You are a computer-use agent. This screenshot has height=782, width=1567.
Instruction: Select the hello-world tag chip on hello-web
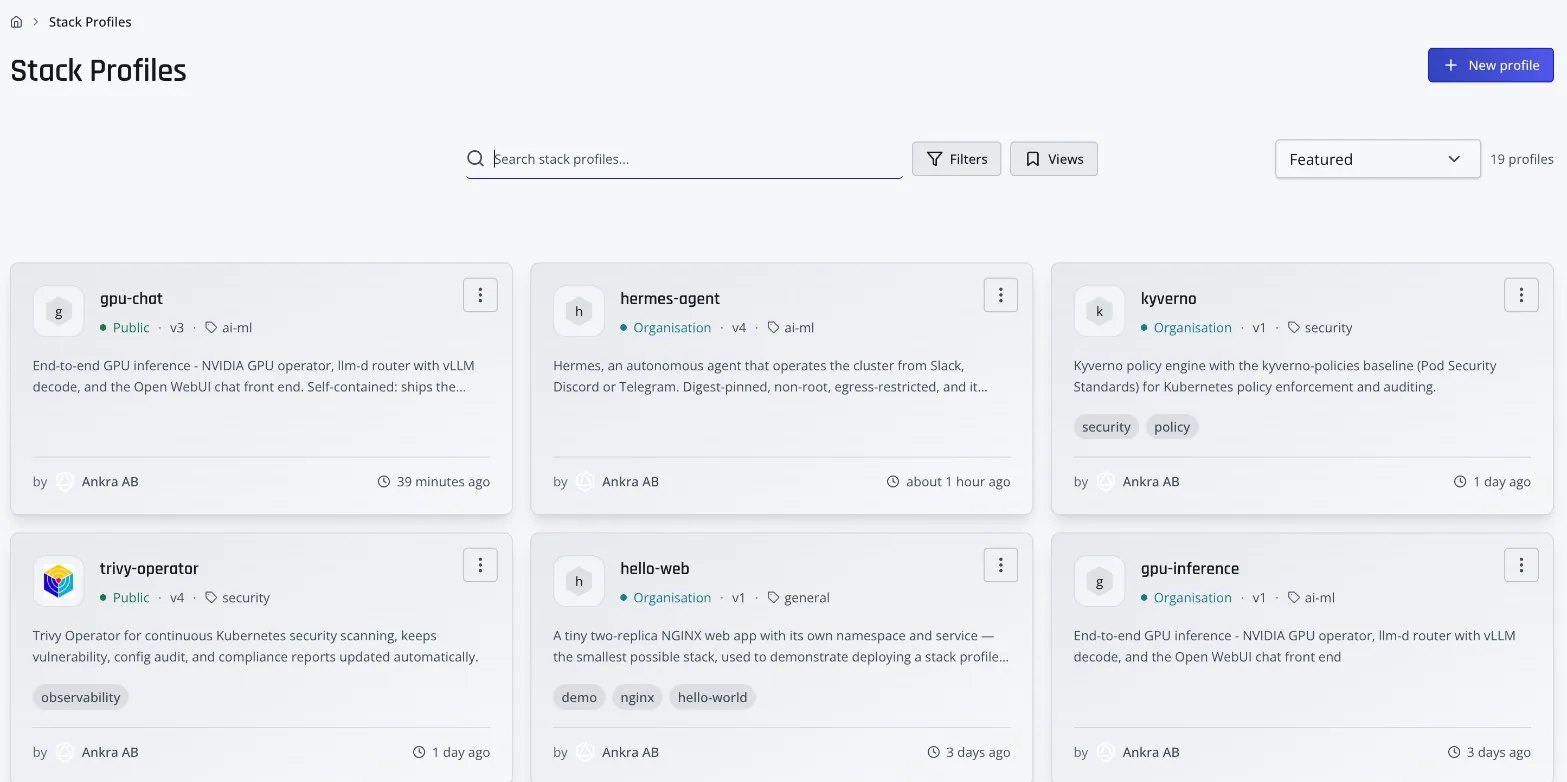(x=713, y=697)
